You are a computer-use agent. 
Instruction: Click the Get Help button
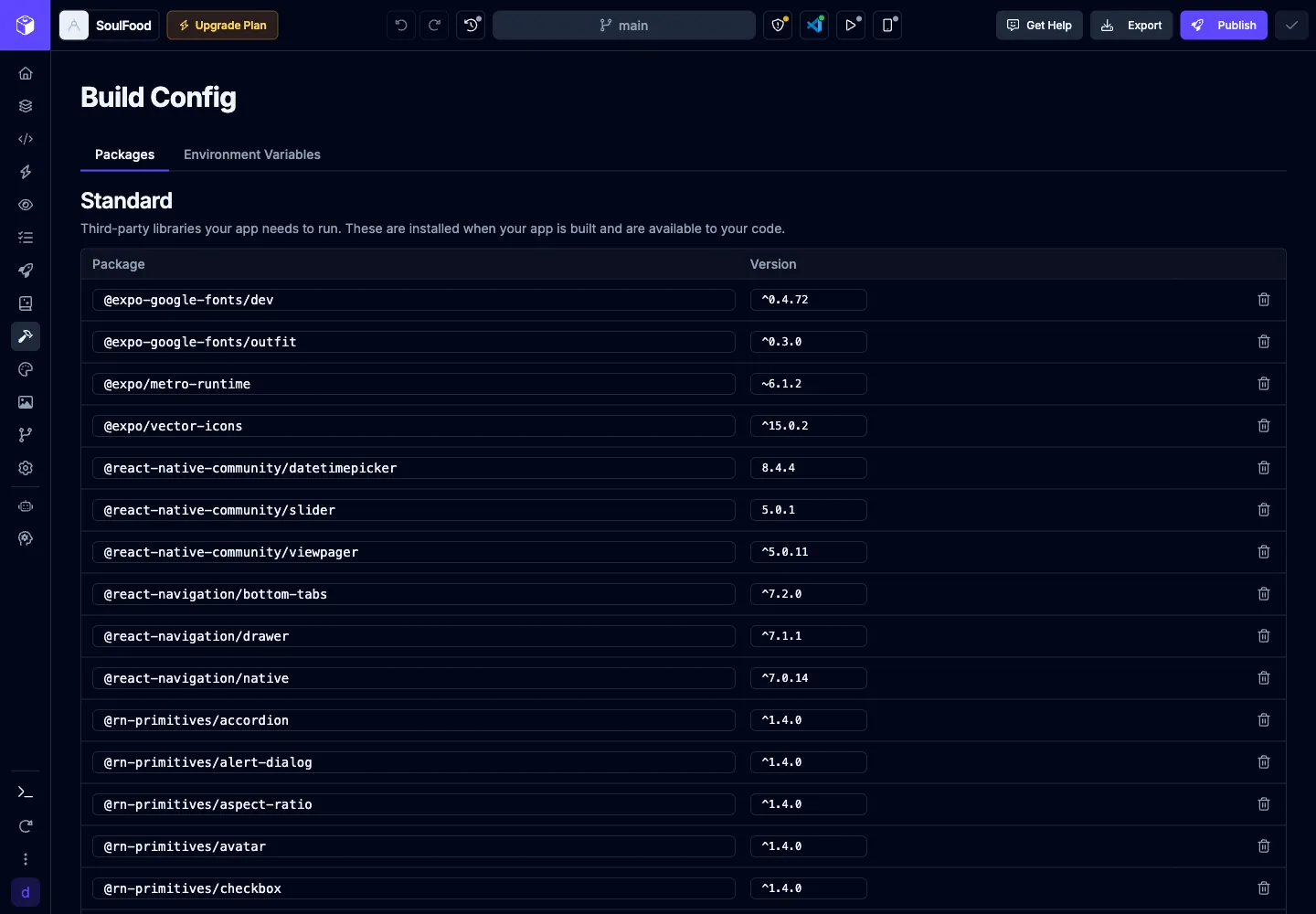(x=1039, y=26)
